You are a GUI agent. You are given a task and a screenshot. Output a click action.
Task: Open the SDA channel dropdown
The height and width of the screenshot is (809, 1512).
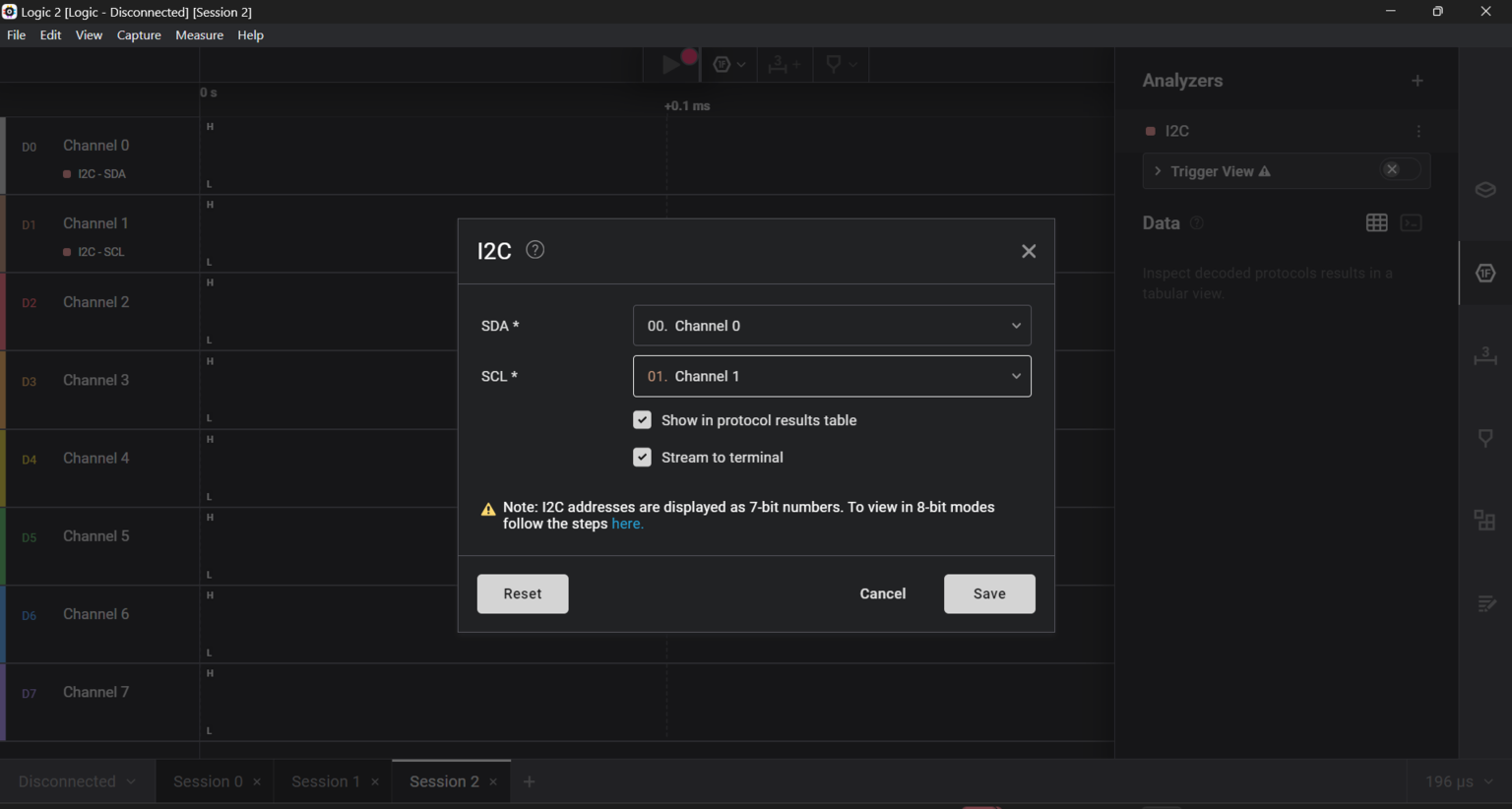[832, 326]
